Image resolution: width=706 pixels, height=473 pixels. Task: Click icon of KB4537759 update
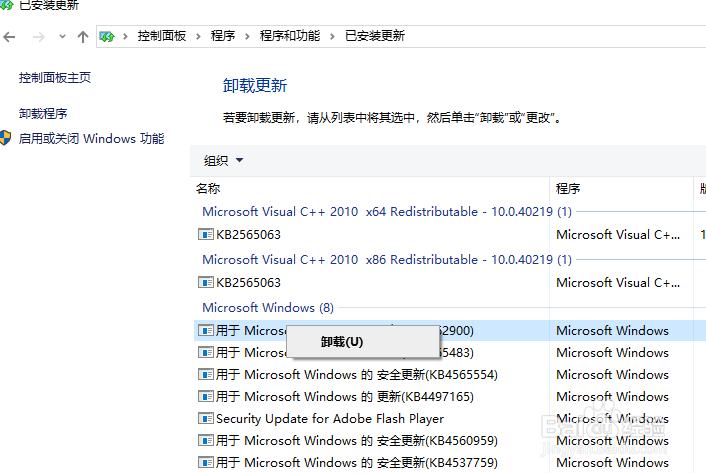point(206,463)
